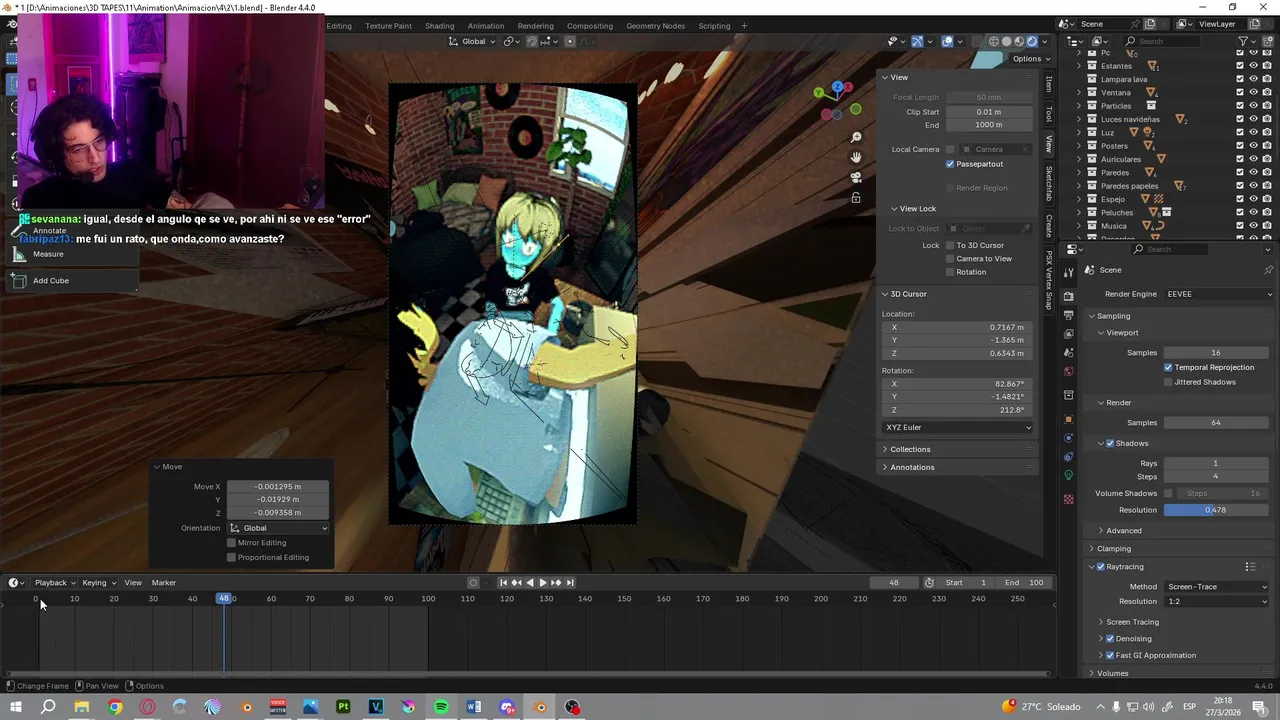The height and width of the screenshot is (720, 1280).
Task: Select wireframe viewport shading mode
Action: pos(993,41)
